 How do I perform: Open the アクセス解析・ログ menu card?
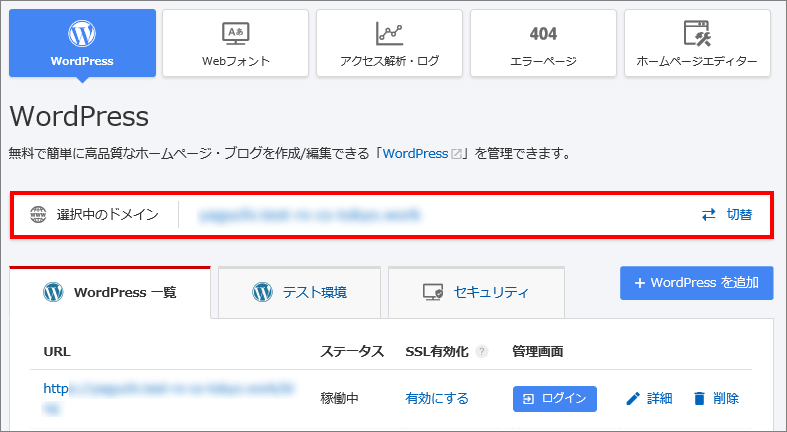pyautogui.click(x=389, y=43)
